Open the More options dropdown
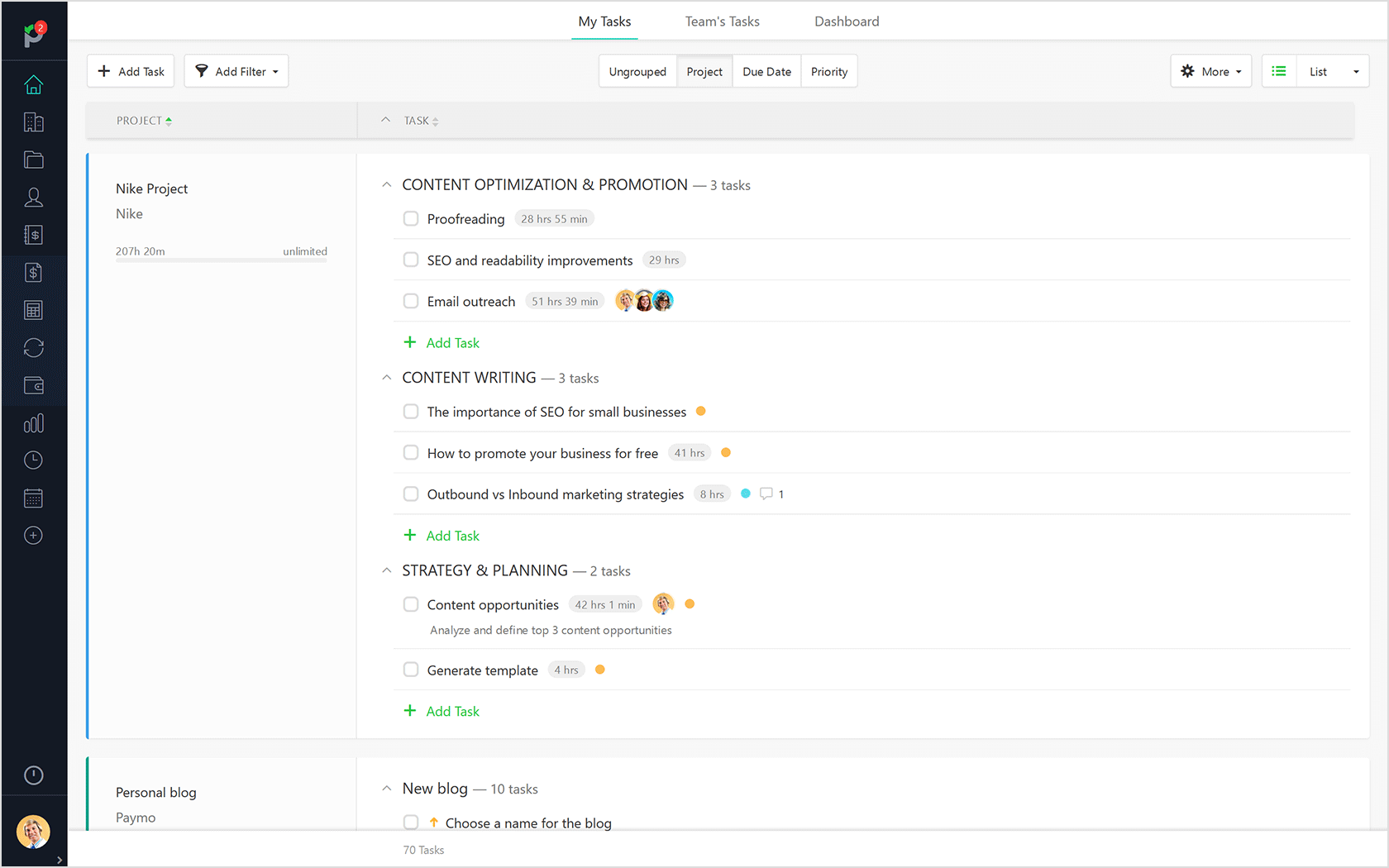This screenshot has height=868, width=1389. [x=1210, y=71]
